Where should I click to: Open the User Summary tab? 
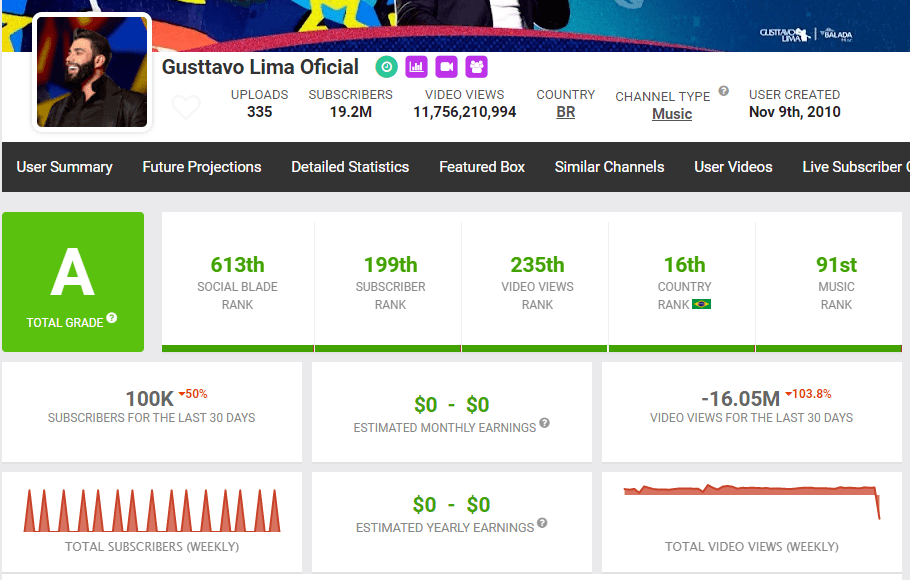[x=64, y=167]
